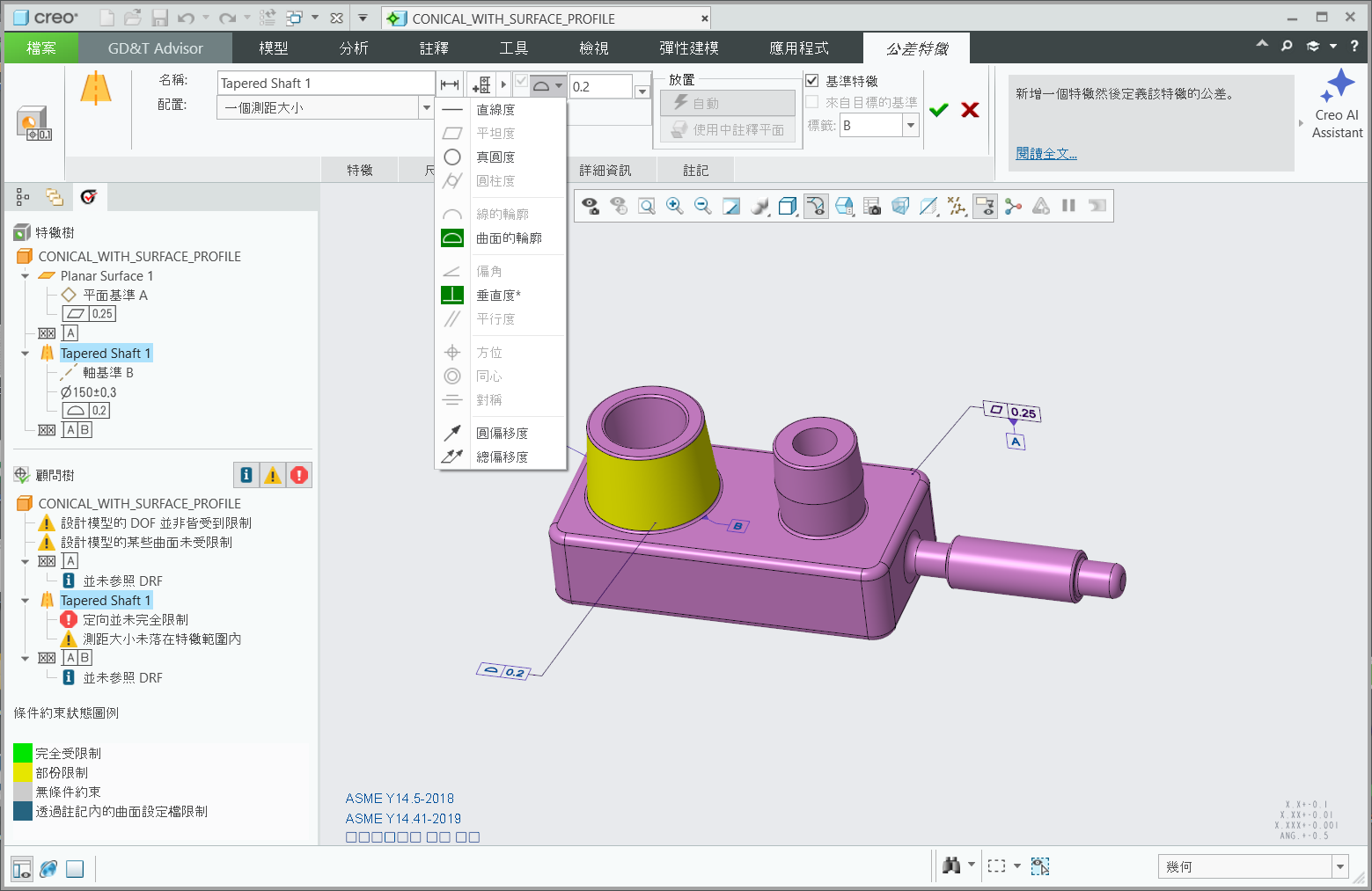Collapse the A|B datum reference frame advisor node
1372x891 pixels.
tap(26, 658)
